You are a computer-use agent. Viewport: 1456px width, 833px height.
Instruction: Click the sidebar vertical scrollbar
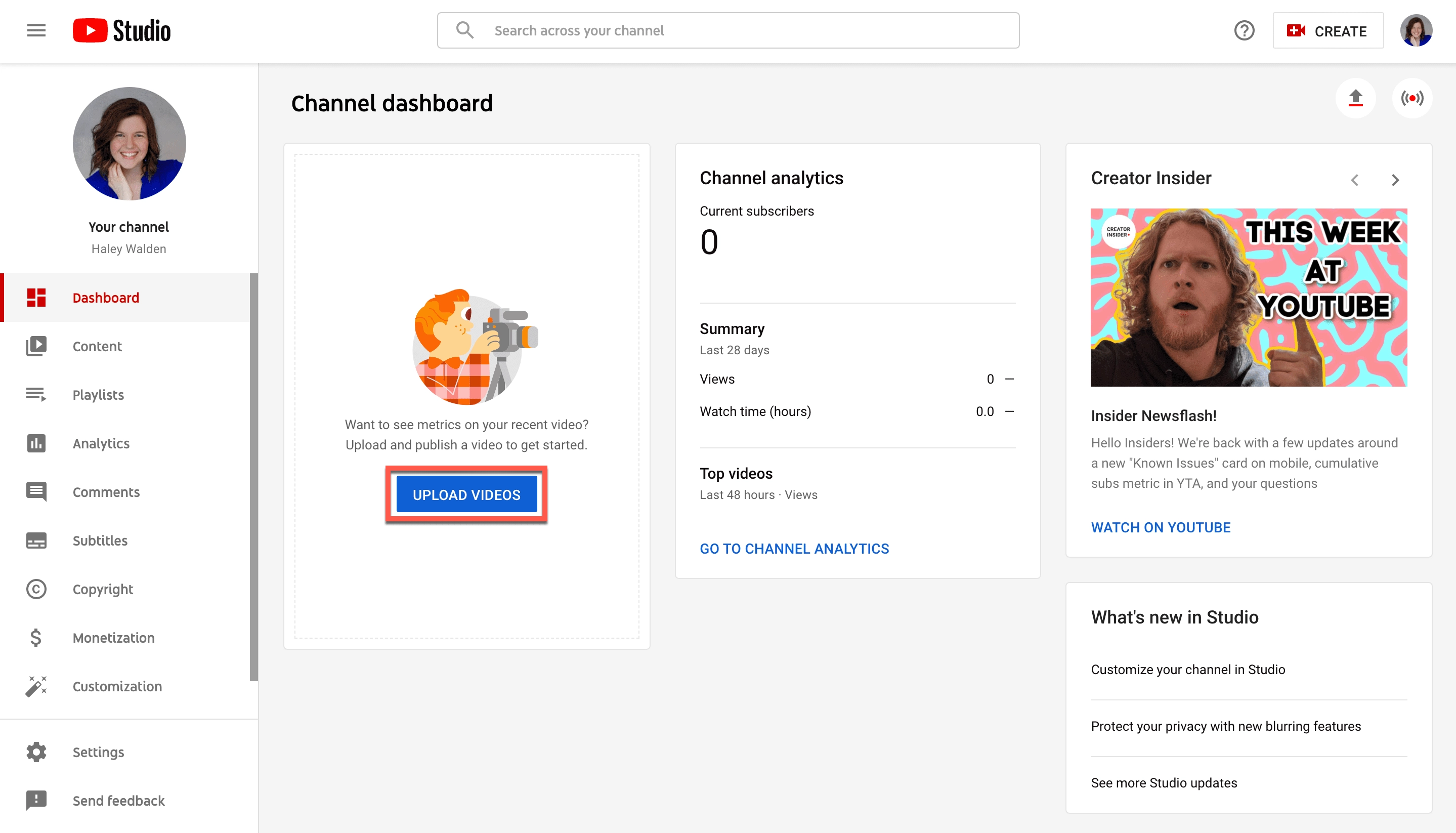(x=254, y=477)
